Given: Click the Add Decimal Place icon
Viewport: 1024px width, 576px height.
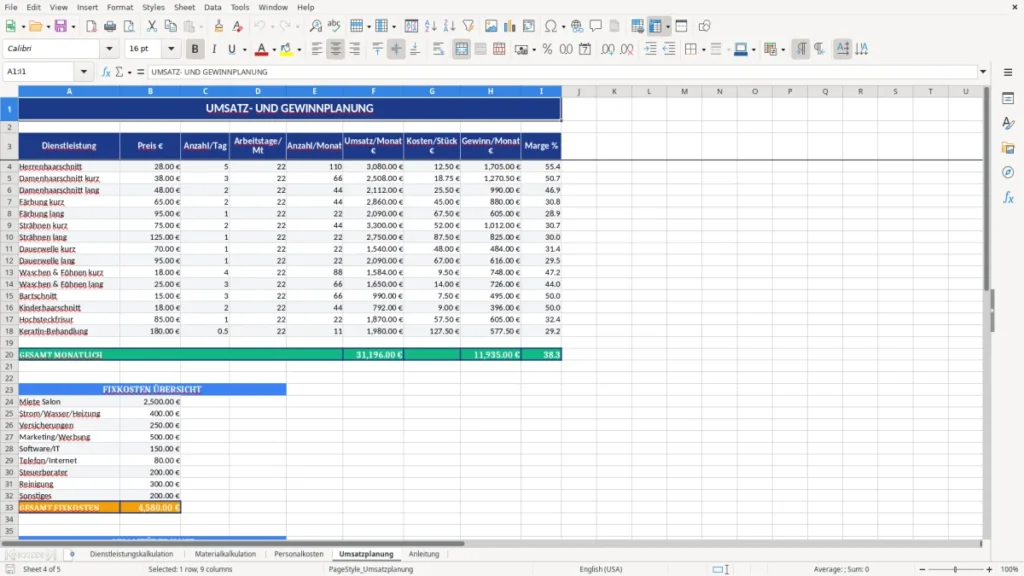Looking at the screenshot, I should coord(608,49).
